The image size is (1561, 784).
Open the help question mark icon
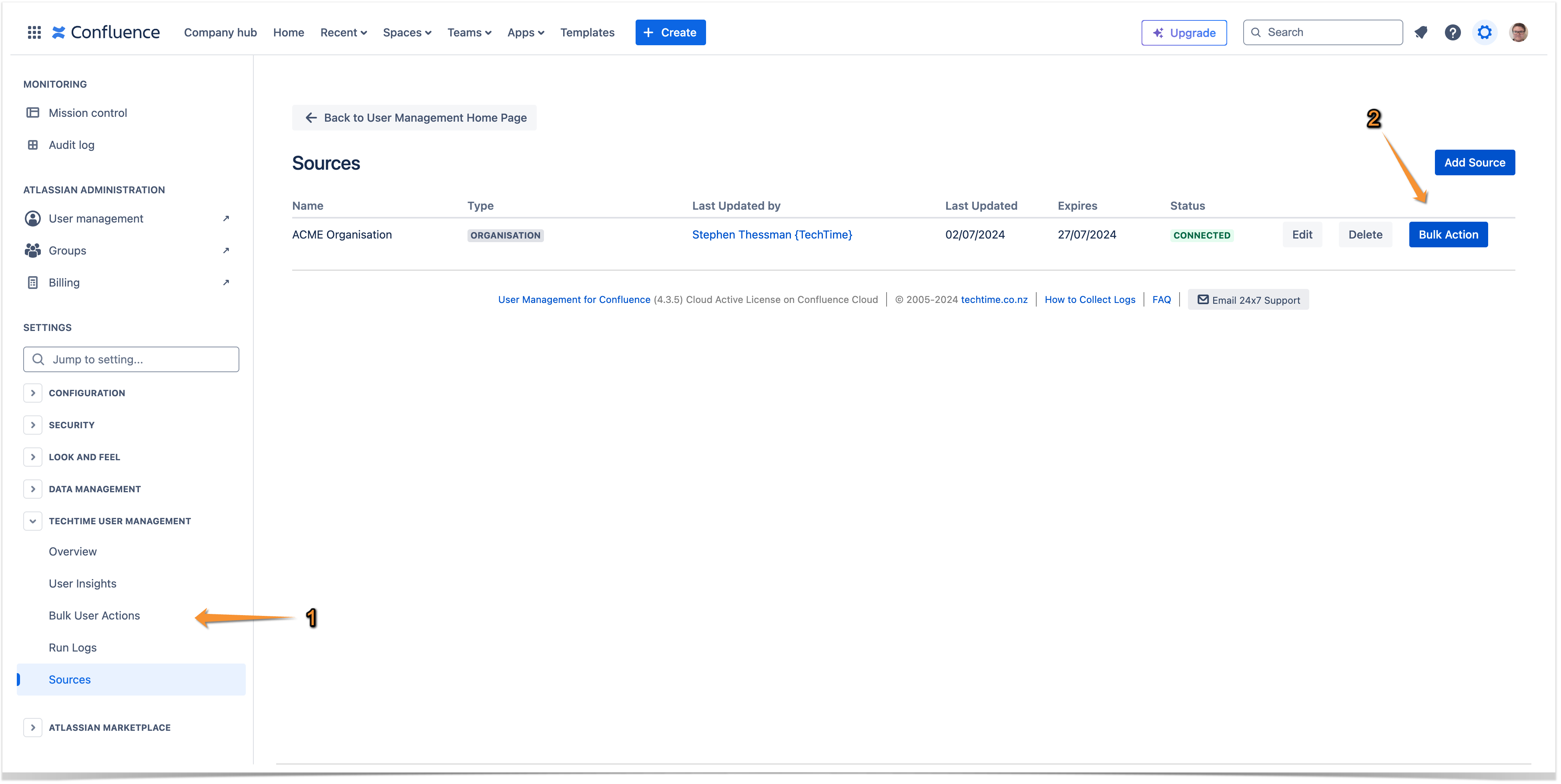tap(1452, 32)
